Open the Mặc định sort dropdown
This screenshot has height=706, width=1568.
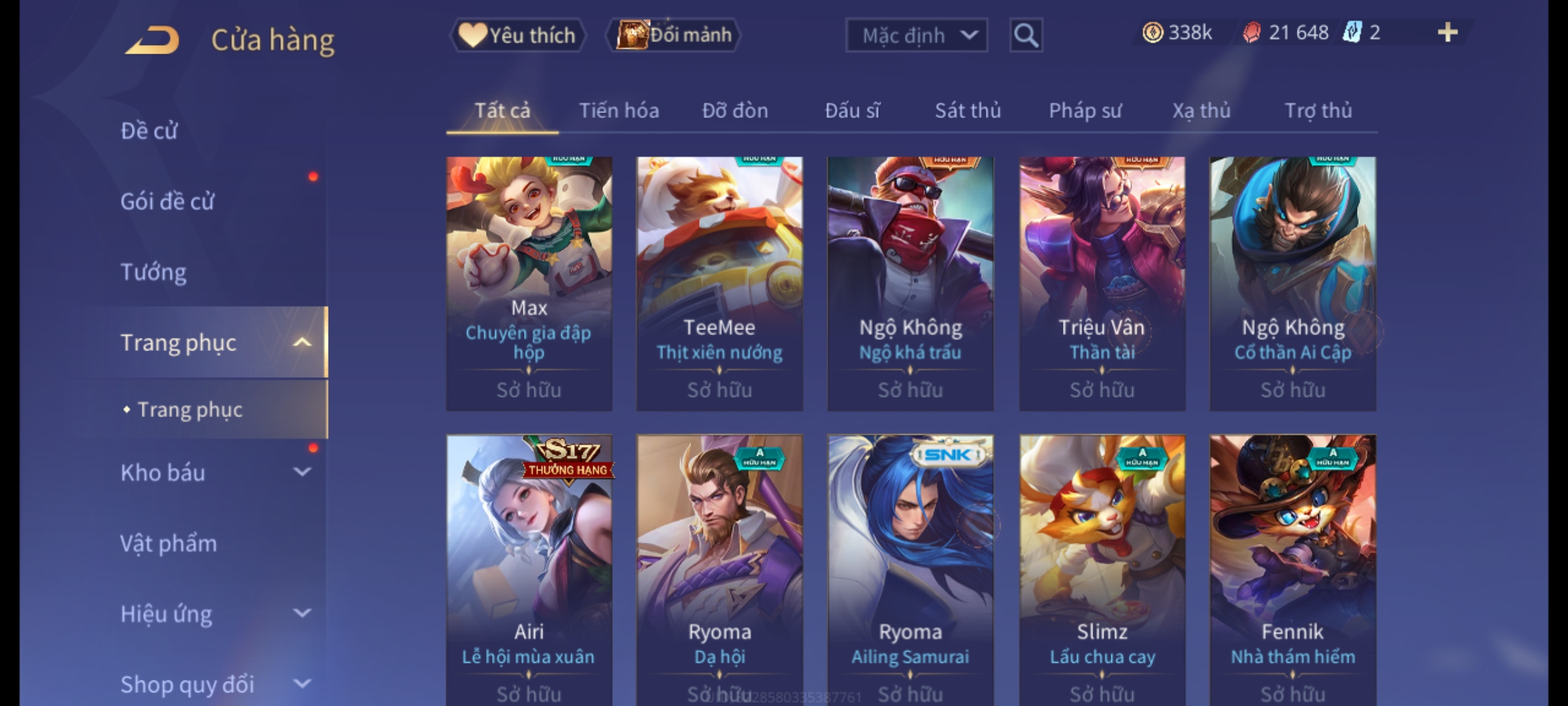(x=917, y=35)
